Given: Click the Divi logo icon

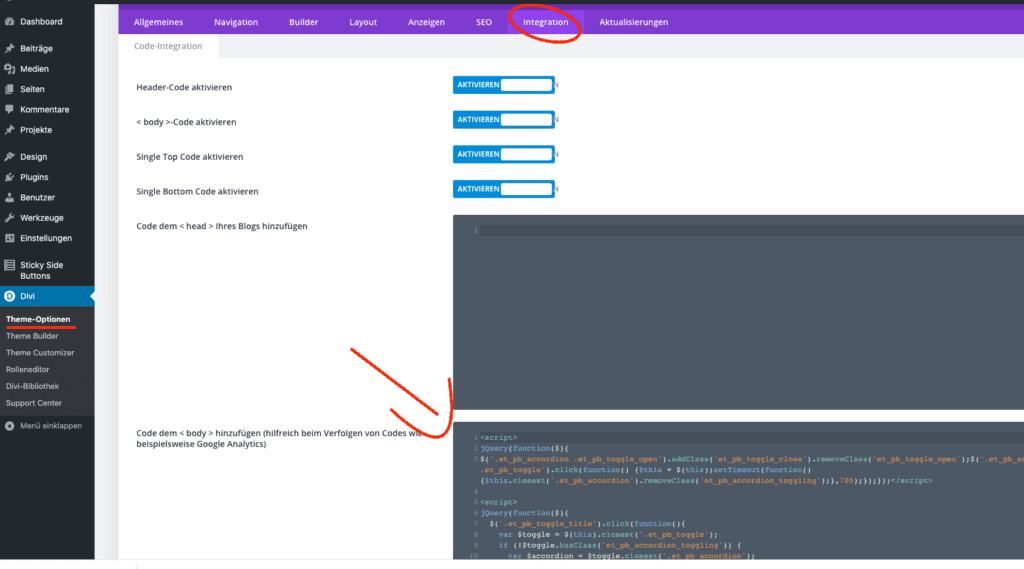Looking at the screenshot, I should tap(10, 296).
